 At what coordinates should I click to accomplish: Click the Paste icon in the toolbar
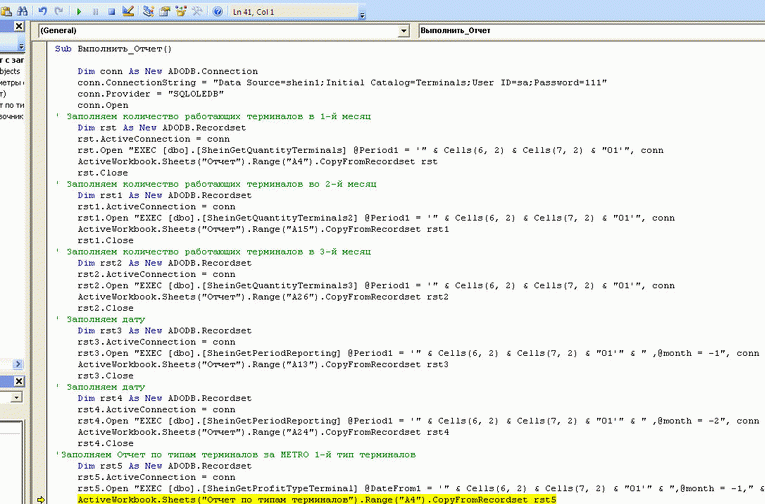6,11
